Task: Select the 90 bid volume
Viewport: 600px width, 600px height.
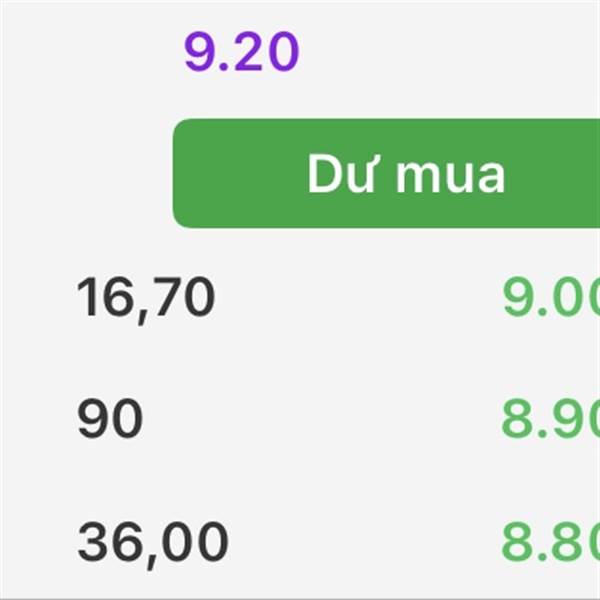Action: tap(110, 418)
